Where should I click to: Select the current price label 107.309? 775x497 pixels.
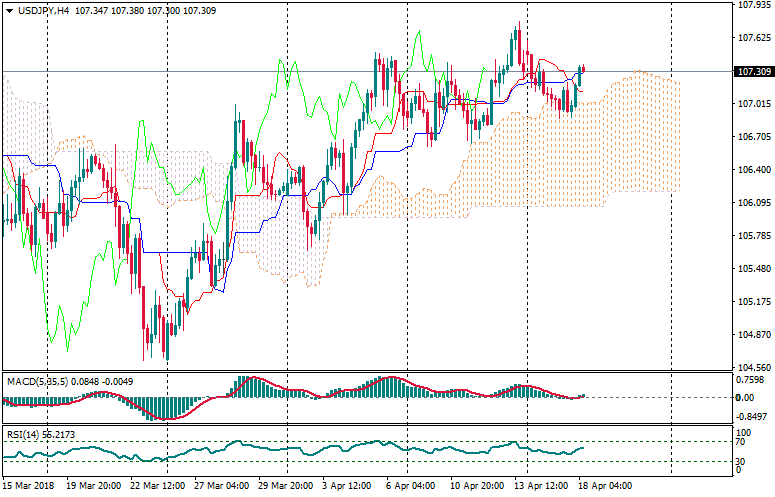752,72
